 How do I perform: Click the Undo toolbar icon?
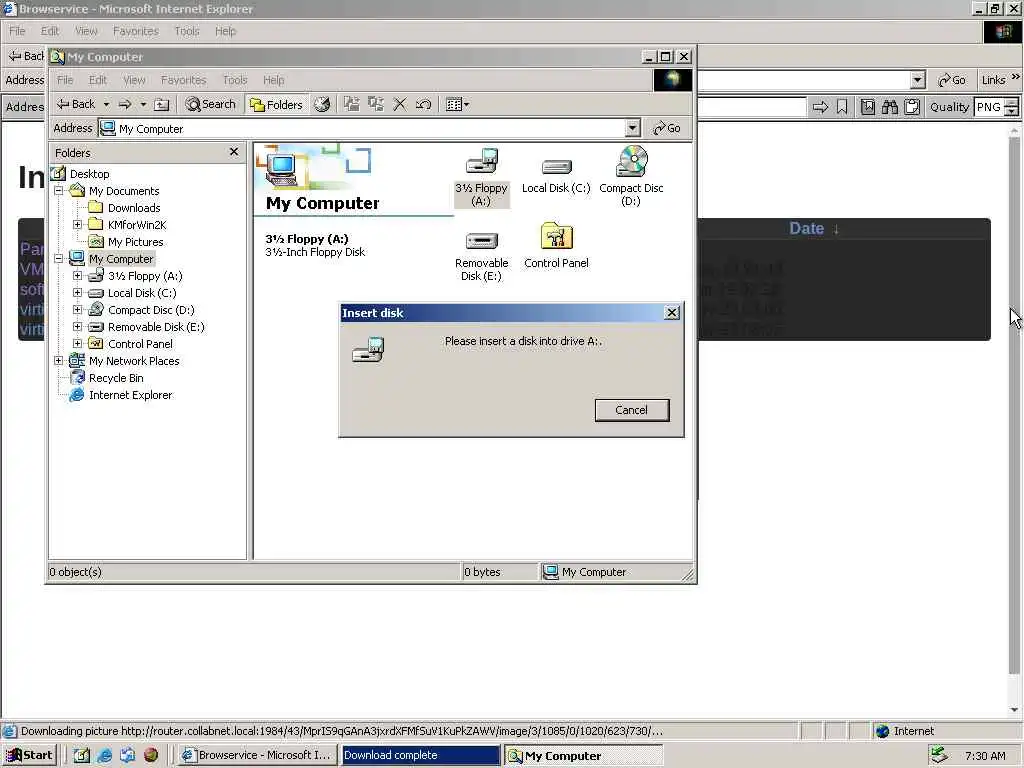(423, 104)
